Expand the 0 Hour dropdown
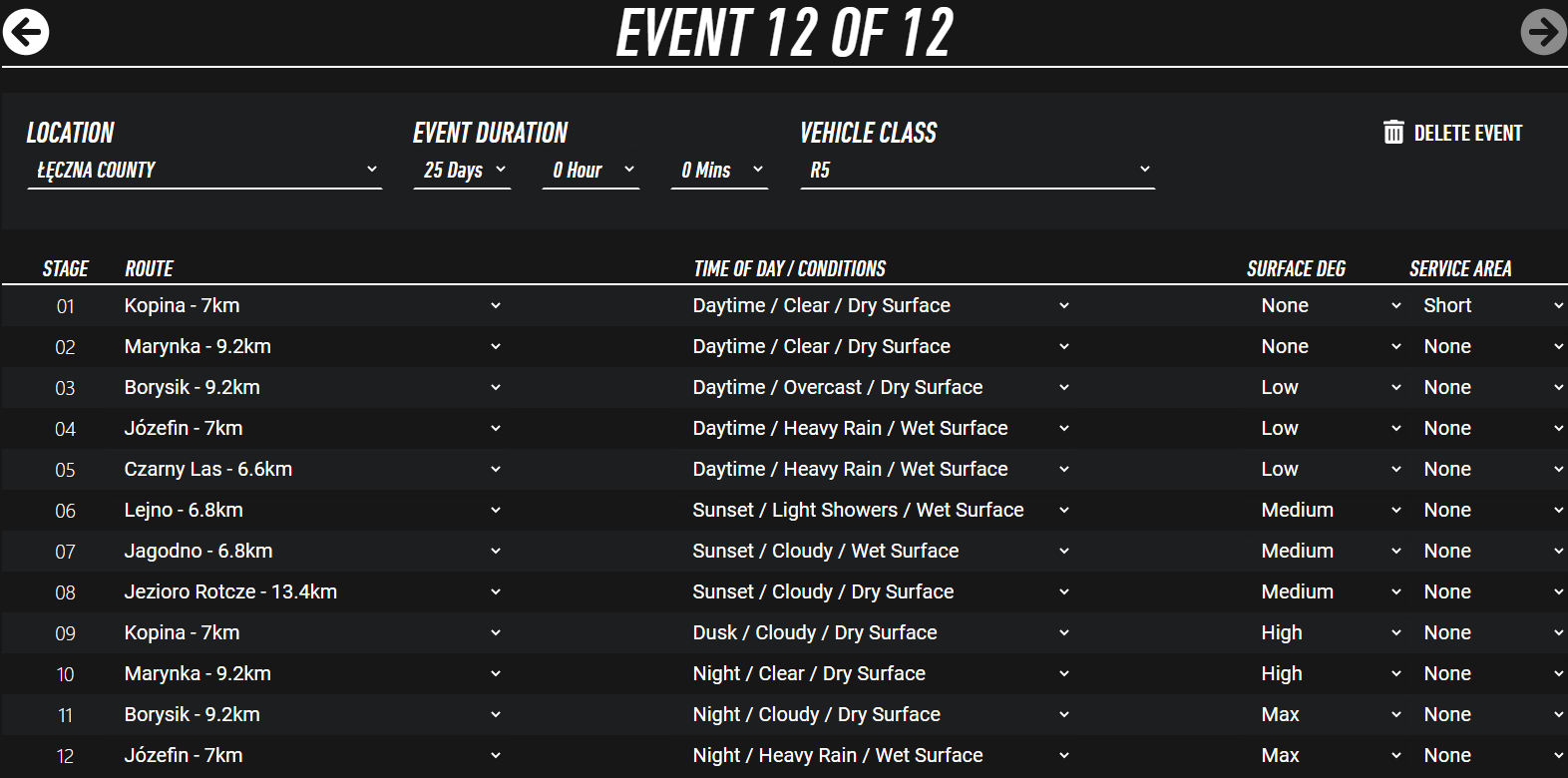Screen dimensions: 1568x778 591,171
